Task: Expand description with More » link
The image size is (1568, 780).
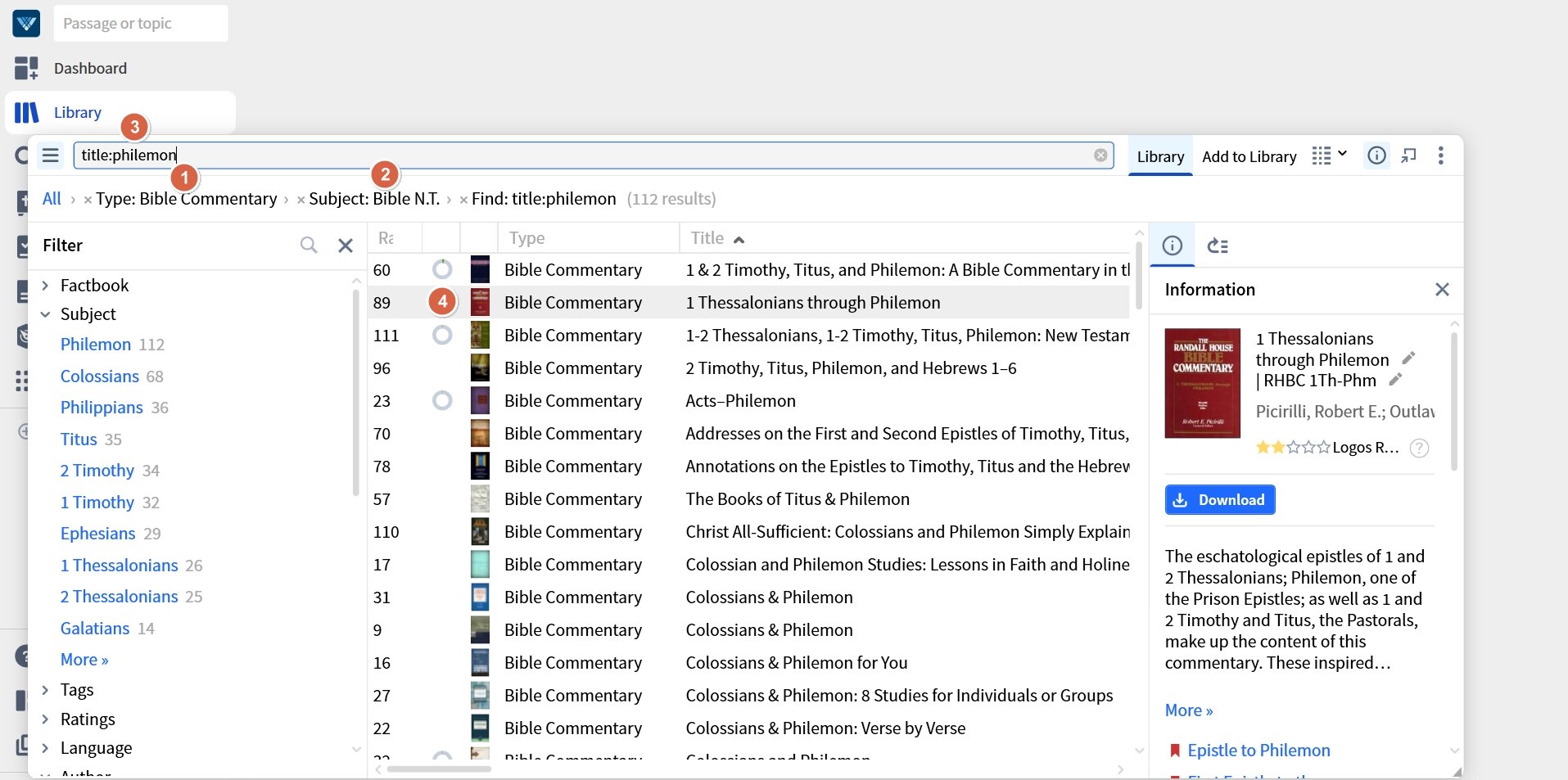Action: pos(1189,710)
